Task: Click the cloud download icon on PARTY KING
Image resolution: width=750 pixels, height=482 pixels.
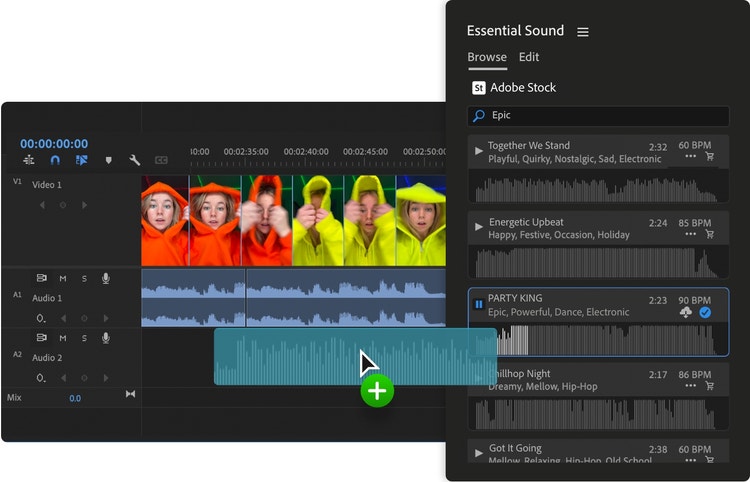Action: coord(686,312)
